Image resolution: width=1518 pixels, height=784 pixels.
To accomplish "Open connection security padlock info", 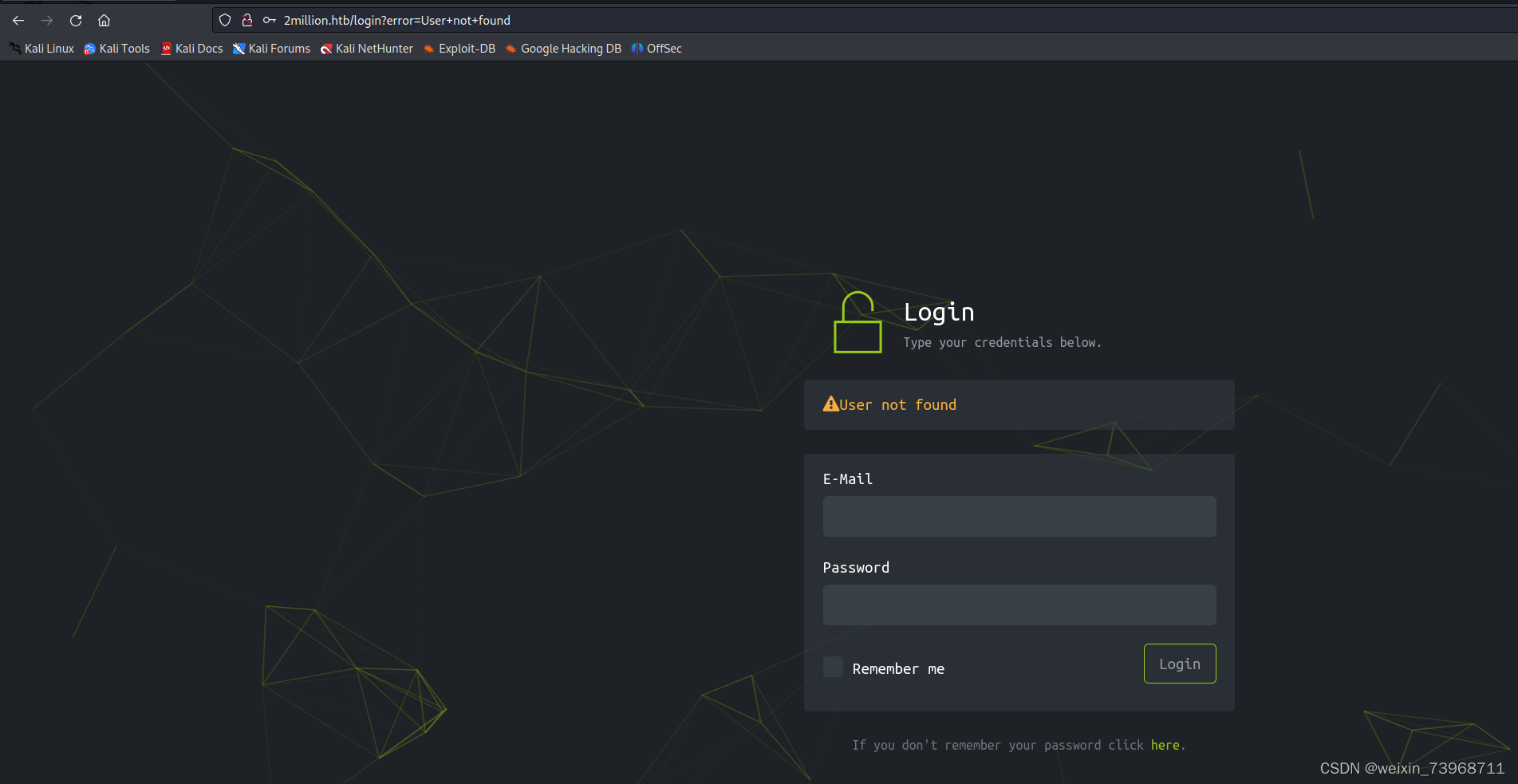I will (x=247, y=20).
